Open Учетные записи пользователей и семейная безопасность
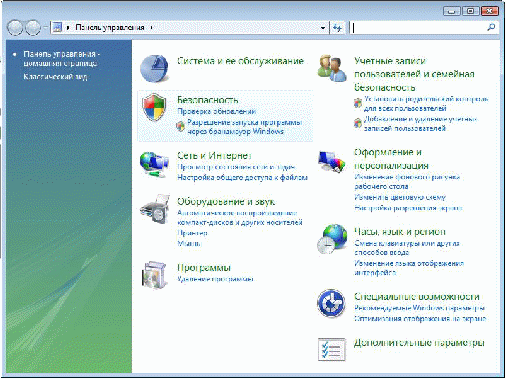 pos(414,74)
